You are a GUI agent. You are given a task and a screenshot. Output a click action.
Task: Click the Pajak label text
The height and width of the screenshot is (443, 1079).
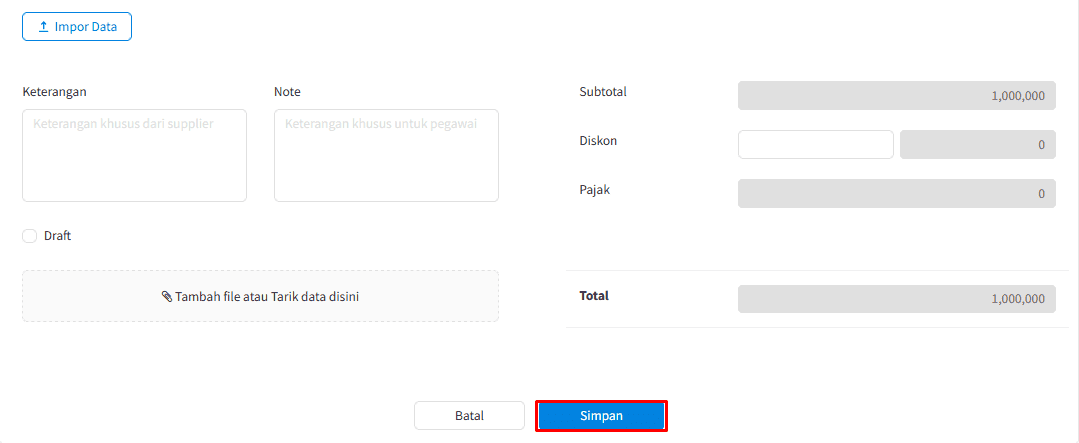[594, 189]
